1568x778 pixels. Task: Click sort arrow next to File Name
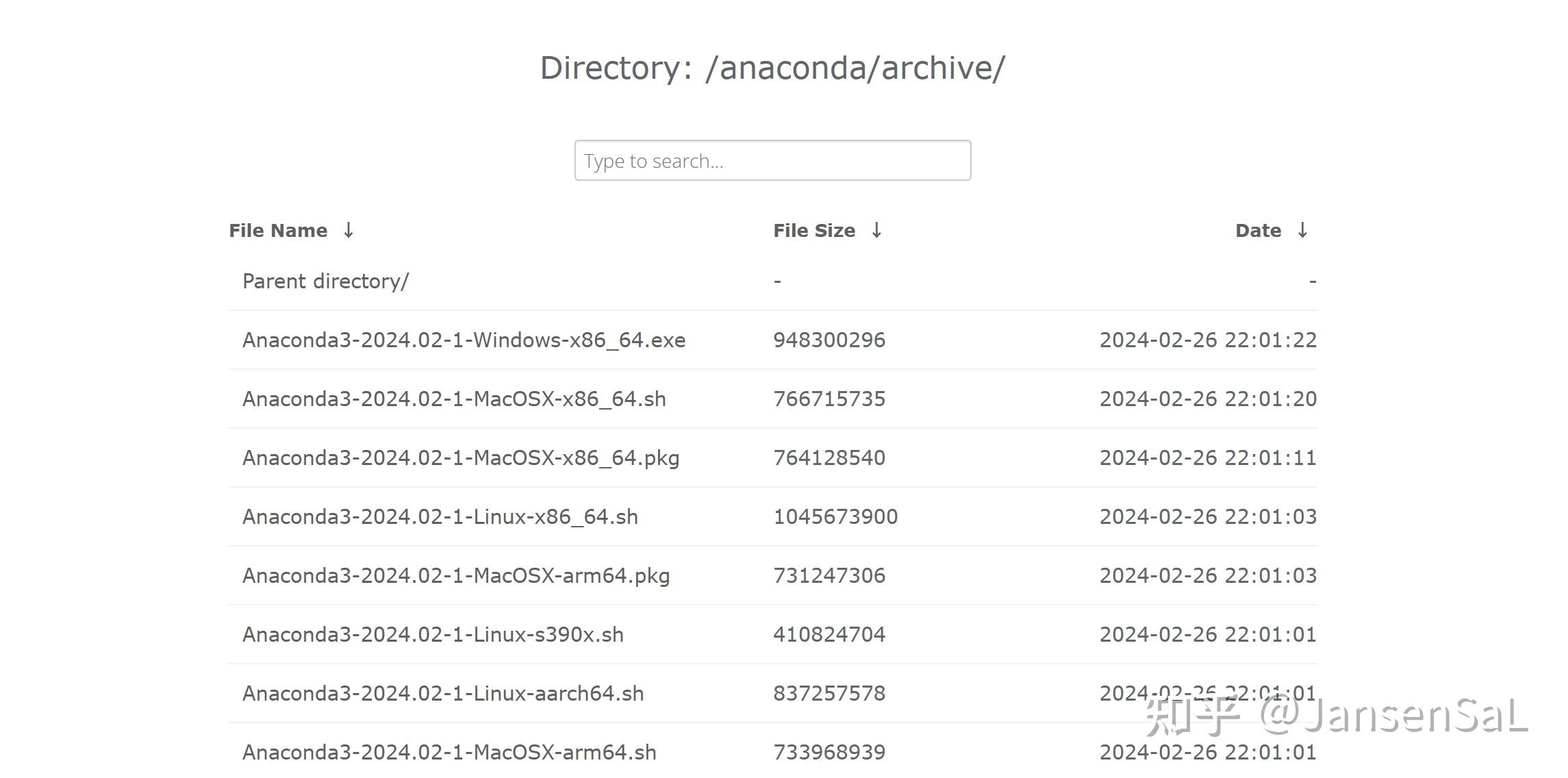(x=349, y=231)
